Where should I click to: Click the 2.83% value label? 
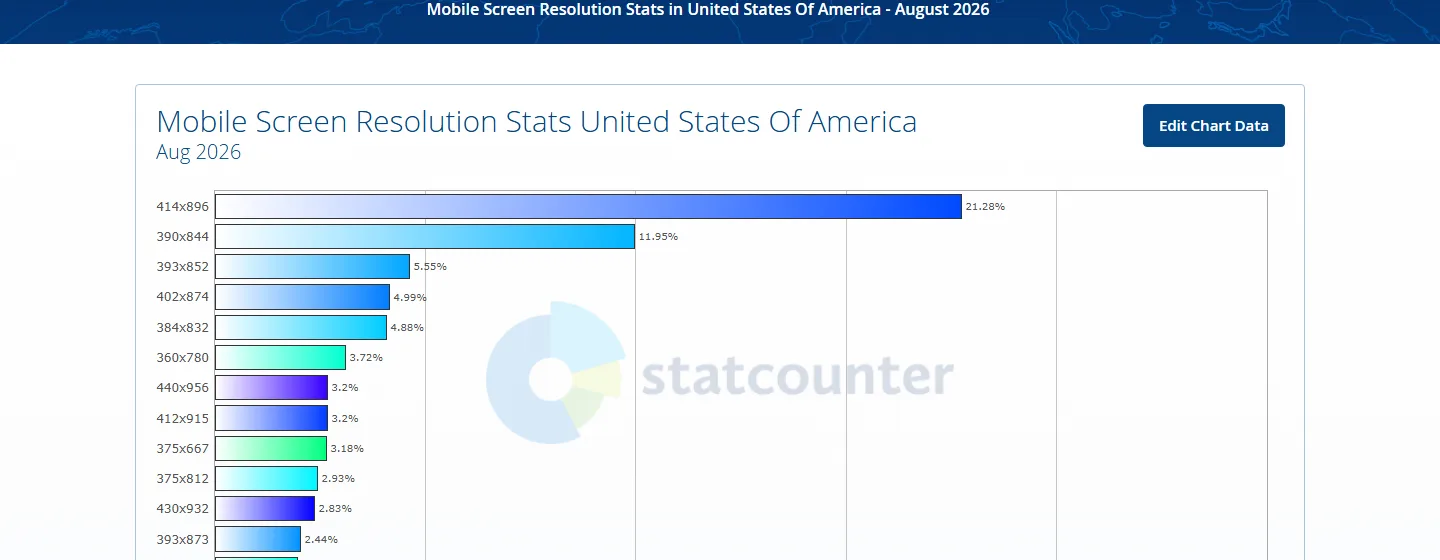point(335,508)
